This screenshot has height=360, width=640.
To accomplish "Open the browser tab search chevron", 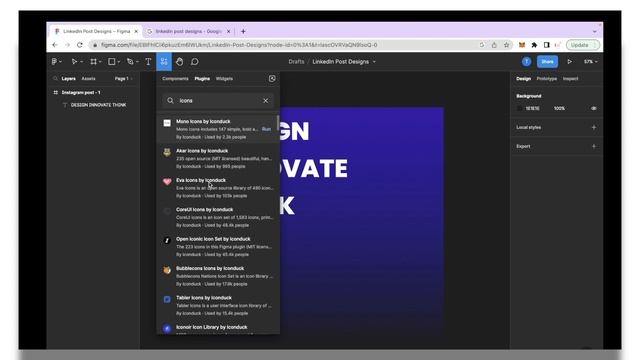I will coord(595,31).
